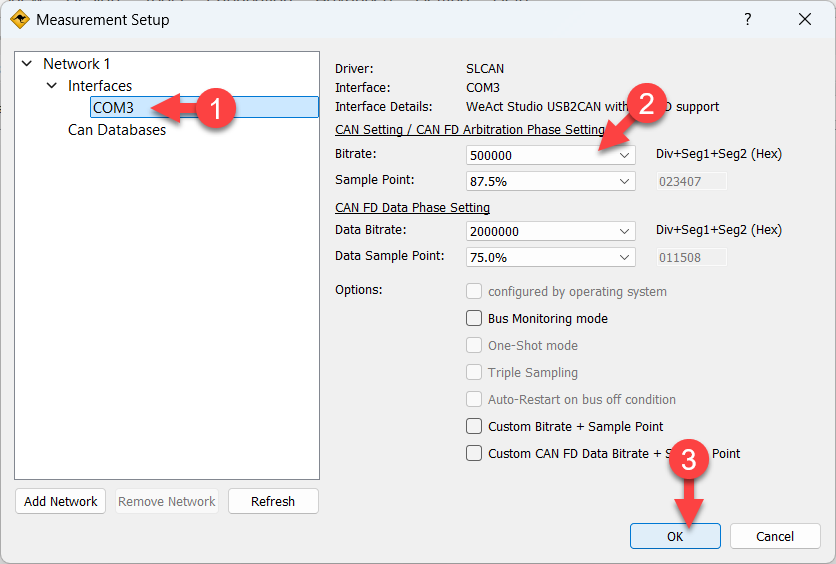Confirm settings with the OK button
This screenshot has width=836, height=564.
coord(675,537)
